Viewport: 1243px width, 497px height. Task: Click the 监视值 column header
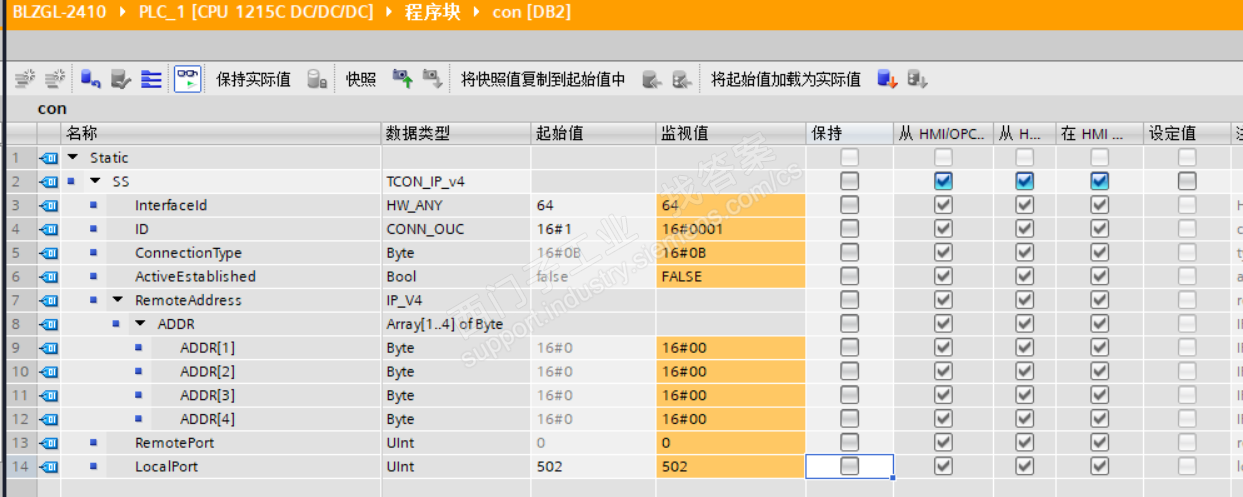731,134
